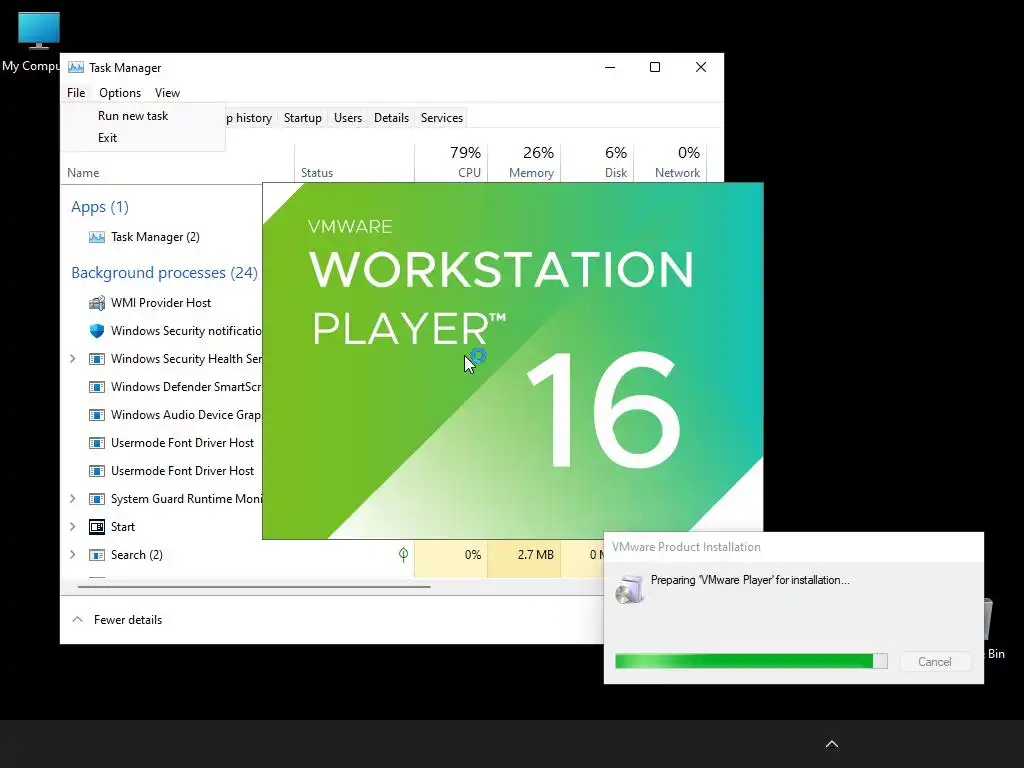This screenshot has width=1024, height=768.
Task: Click WMI Provider Host process icon
Action: coord(97,303)
